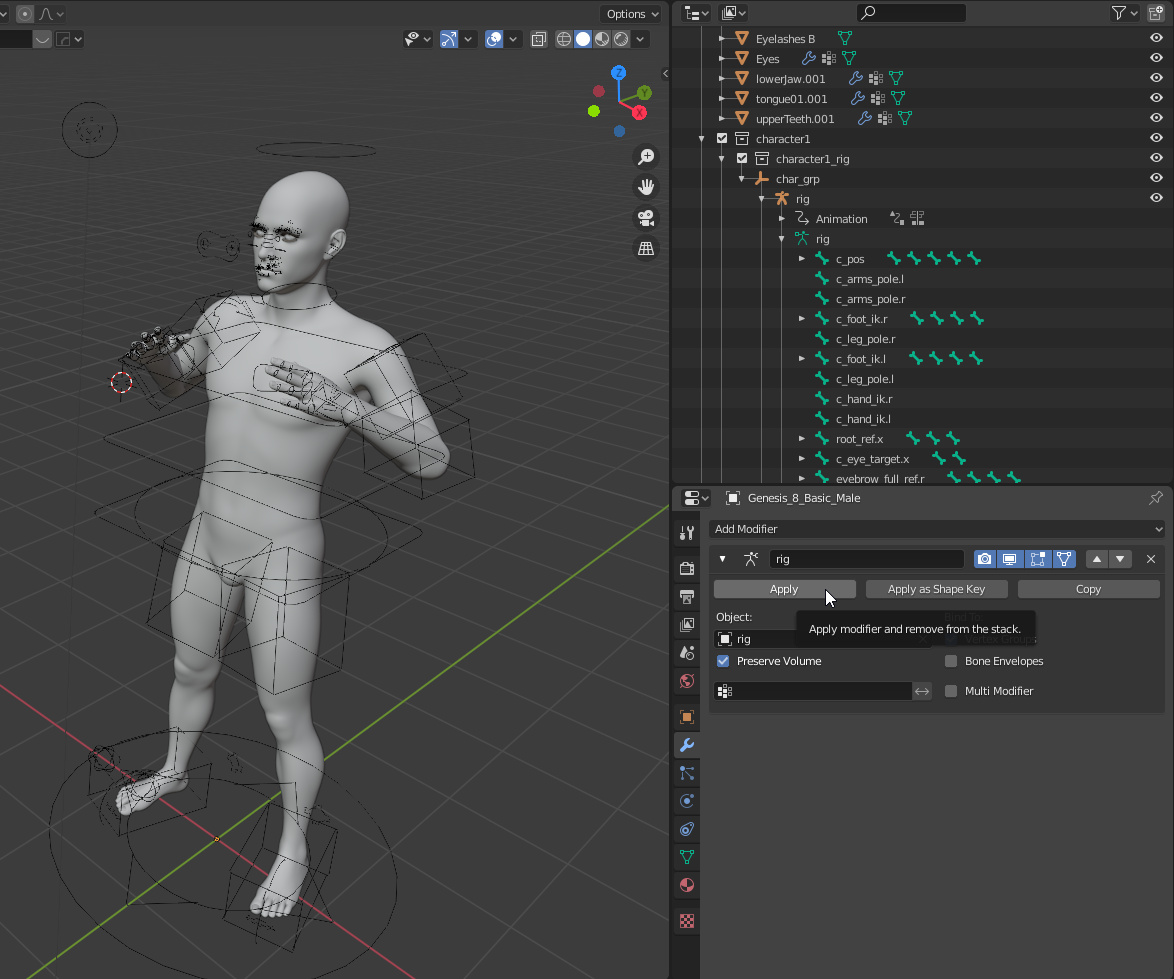Select the Particle Properties tab
This screenshot has width=1174, height=979.
pos(686,770)
